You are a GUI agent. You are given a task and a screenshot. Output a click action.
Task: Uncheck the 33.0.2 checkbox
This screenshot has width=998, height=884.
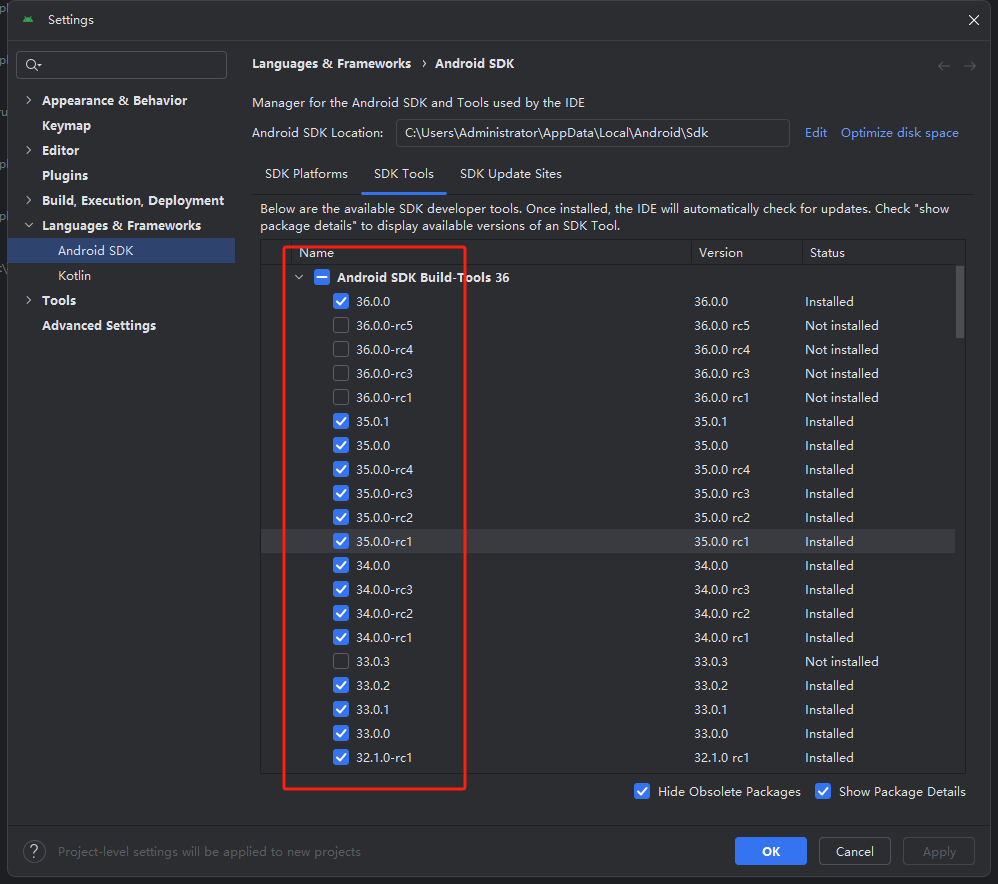click(x=341, y=685)
